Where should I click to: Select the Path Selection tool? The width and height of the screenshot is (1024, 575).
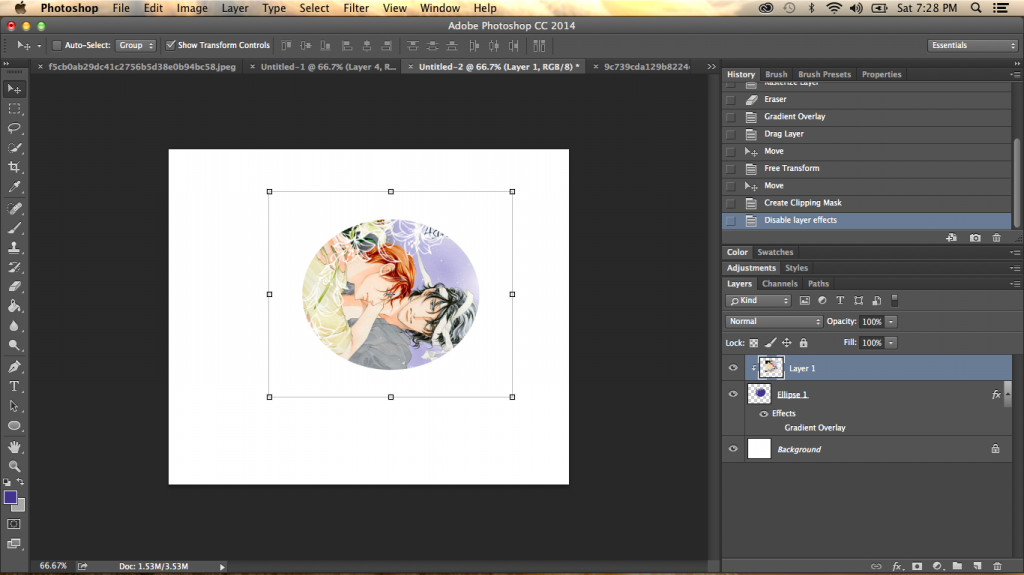pos(14,406)
